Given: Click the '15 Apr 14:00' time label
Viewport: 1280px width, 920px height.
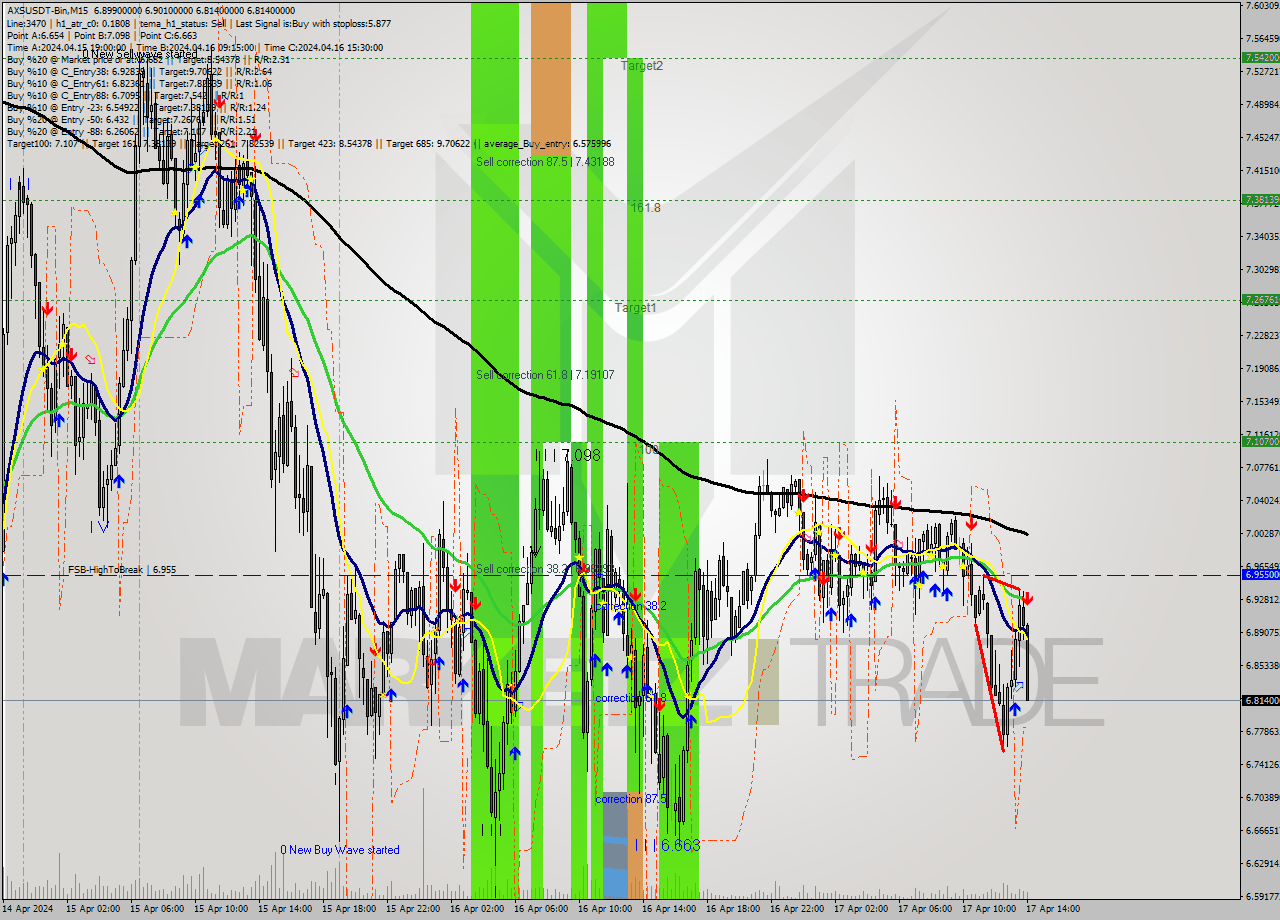Looking at the screenshot, I should (285, 909).
